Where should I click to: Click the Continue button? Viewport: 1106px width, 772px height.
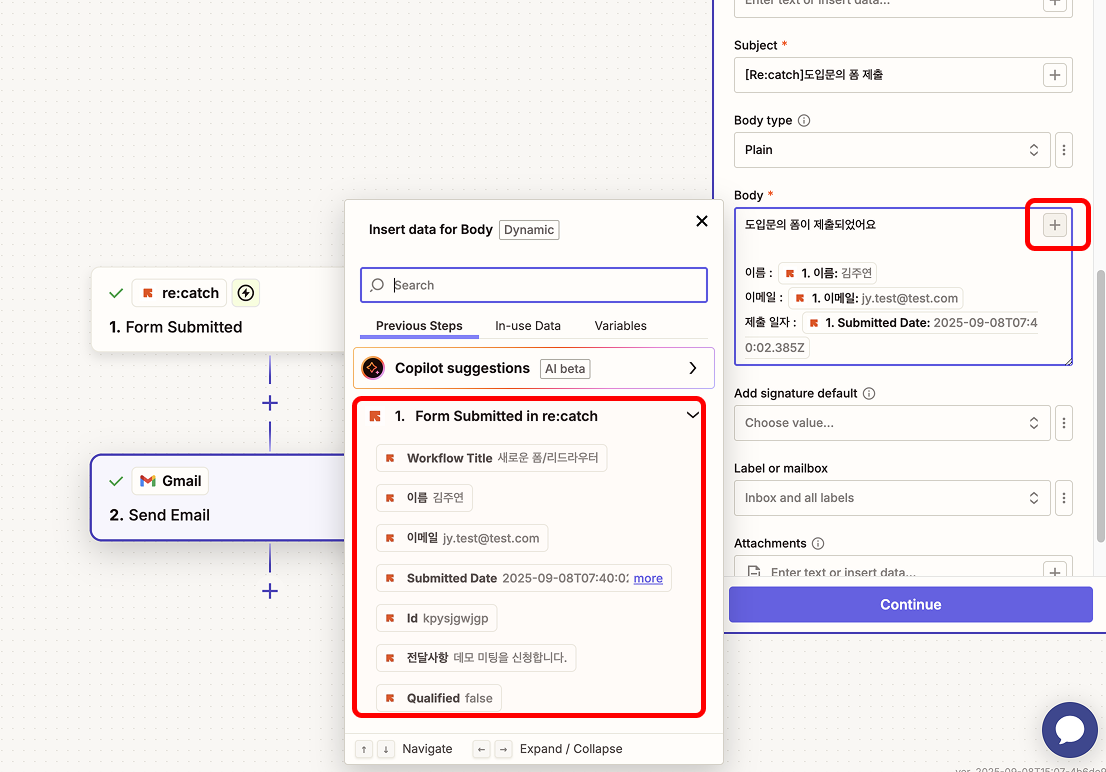910,604
